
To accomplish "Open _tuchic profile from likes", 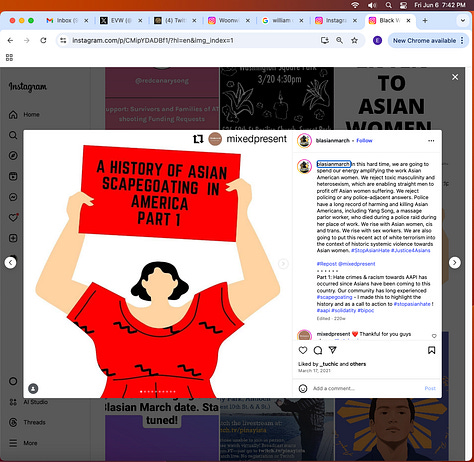I will click(329, 364).
